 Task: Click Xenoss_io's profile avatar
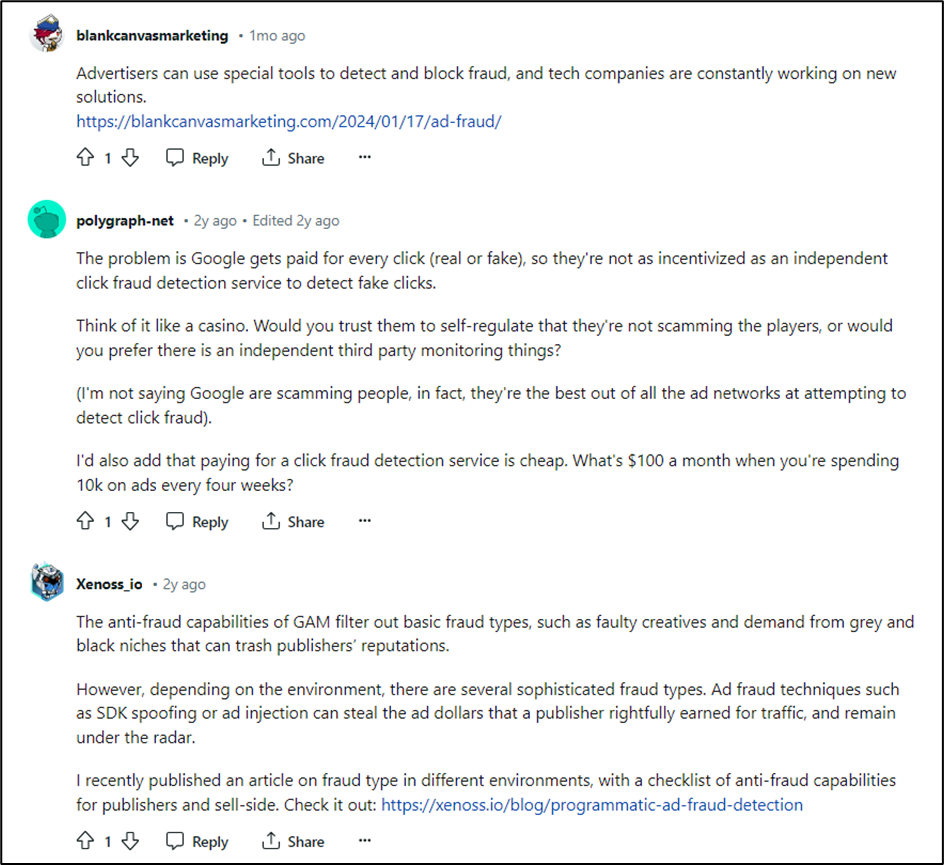coord(44,584)
